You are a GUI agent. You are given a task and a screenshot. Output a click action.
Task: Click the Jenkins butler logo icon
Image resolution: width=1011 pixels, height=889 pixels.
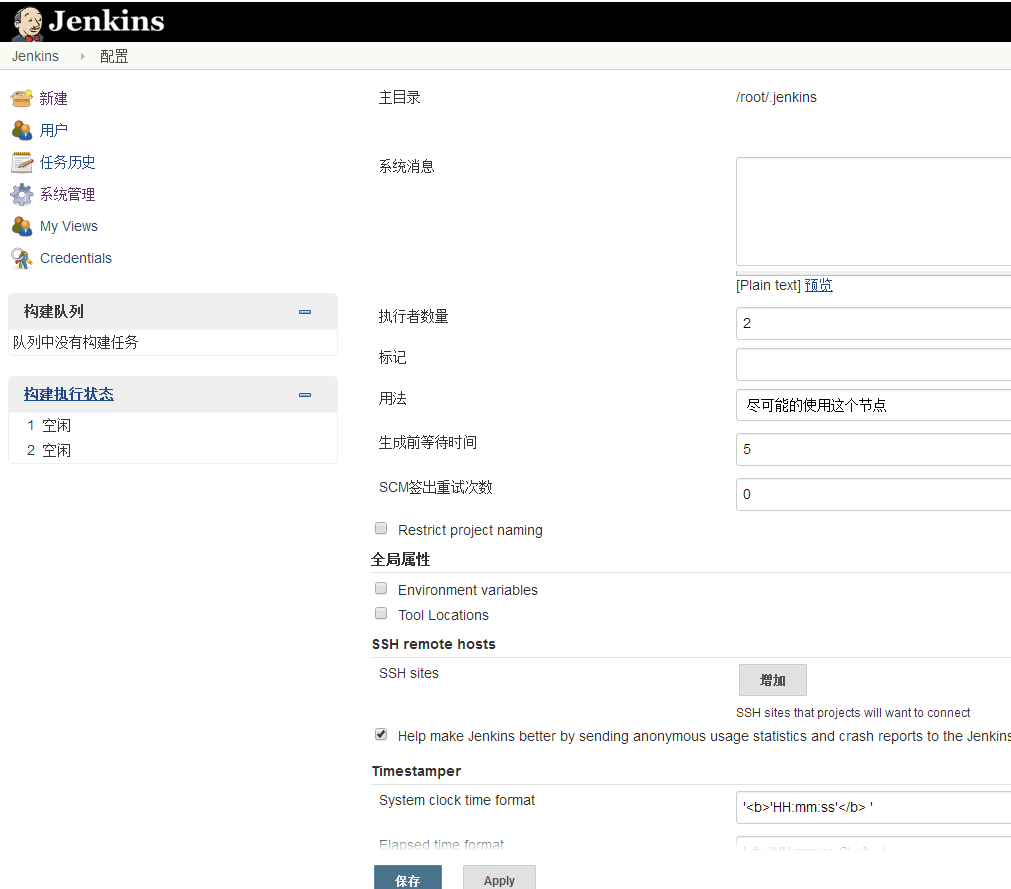click(x=27, y=23)
